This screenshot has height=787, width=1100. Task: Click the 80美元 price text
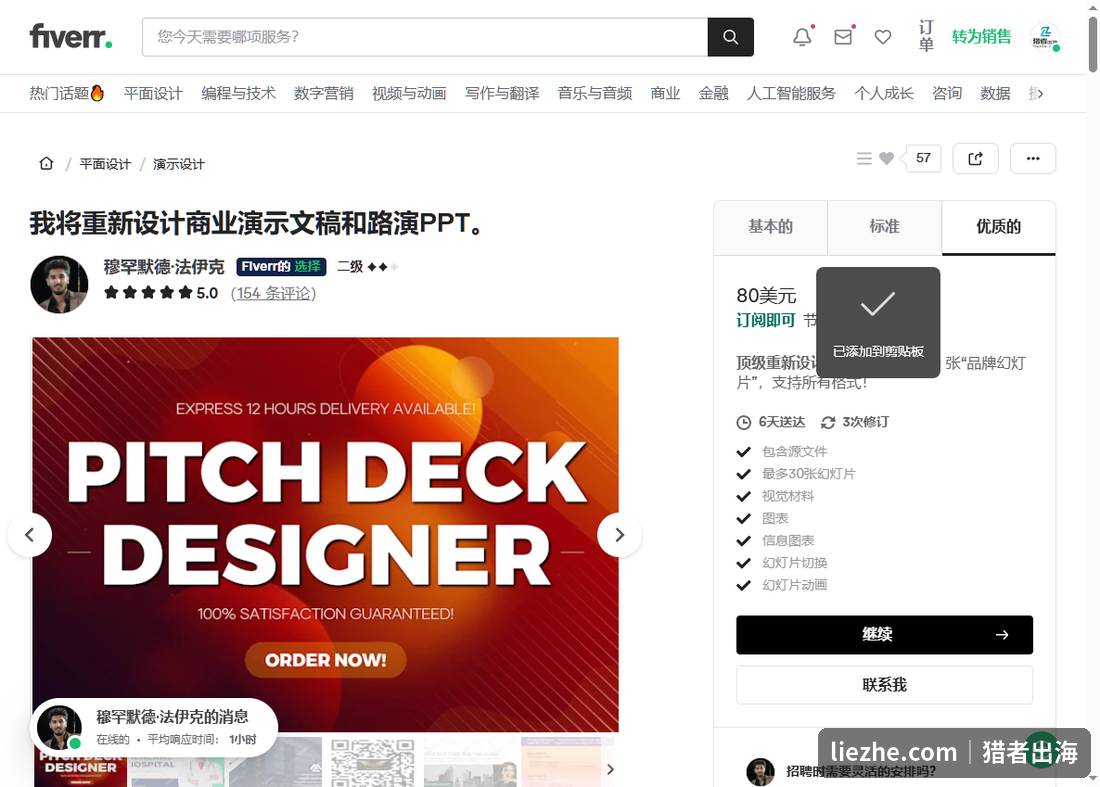click(766, 295)
